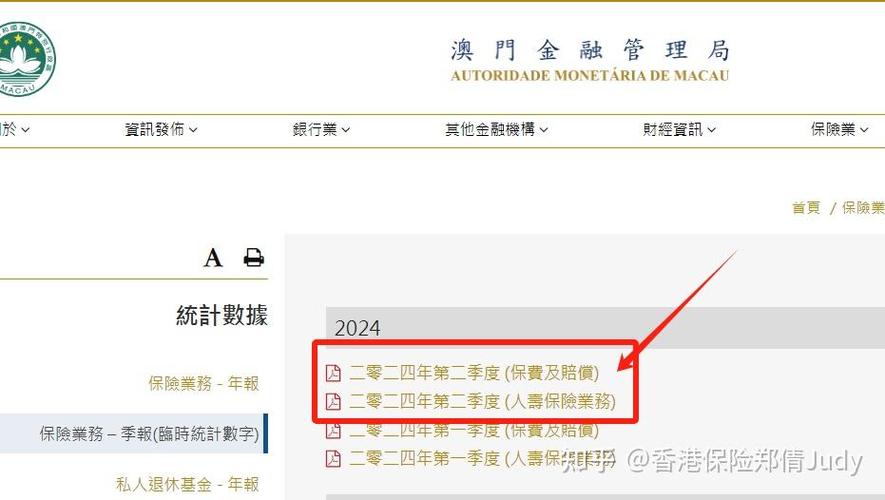Image resolution: width=885 pixels, height=500 pixels.
Task: Expand the 其他金融機構 menu
Action: click(496, 130)
